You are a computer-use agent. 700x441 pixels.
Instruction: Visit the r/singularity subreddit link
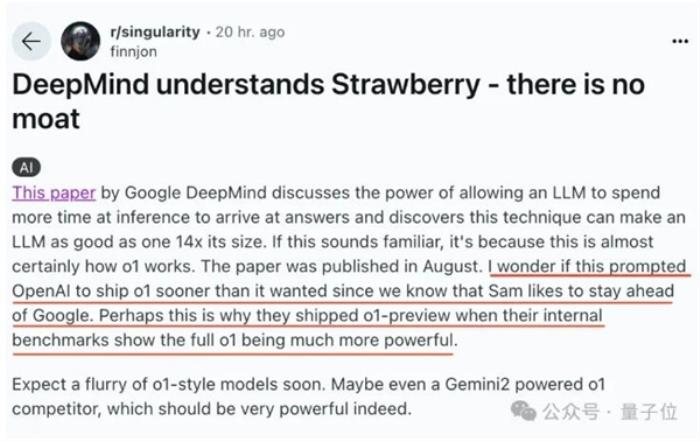(155, 32)
